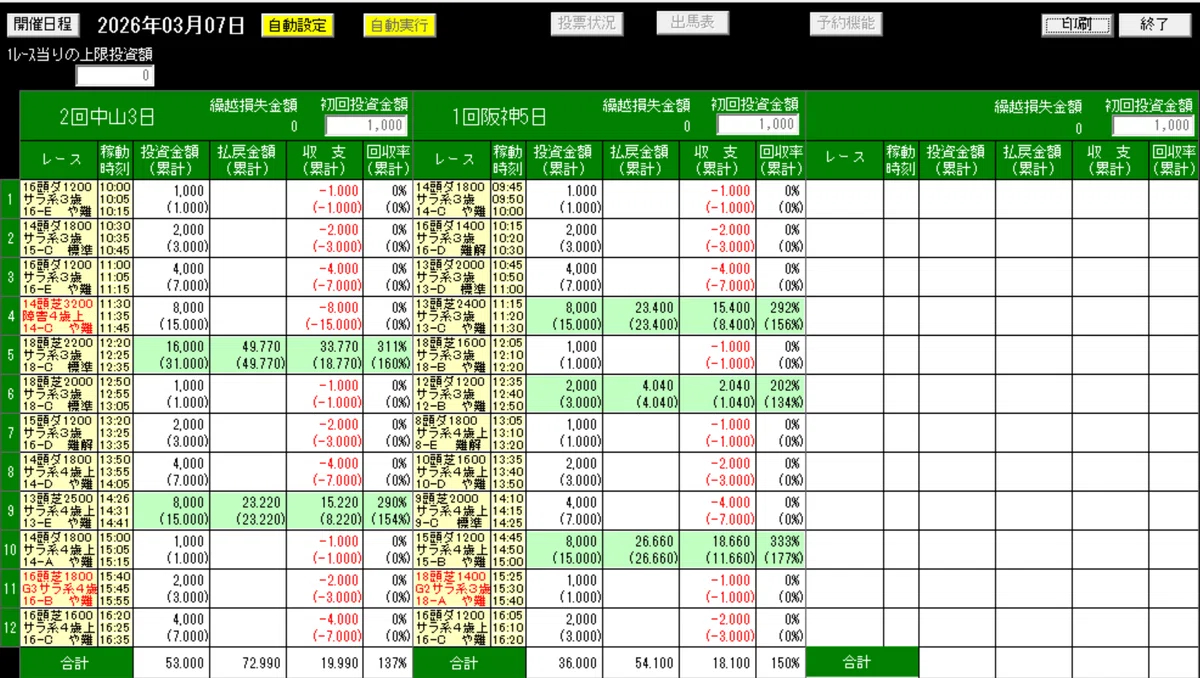Open the greyed 投票状況 button
The width and height of the screenshot is (1200, 678).
(x=586, y=24)
